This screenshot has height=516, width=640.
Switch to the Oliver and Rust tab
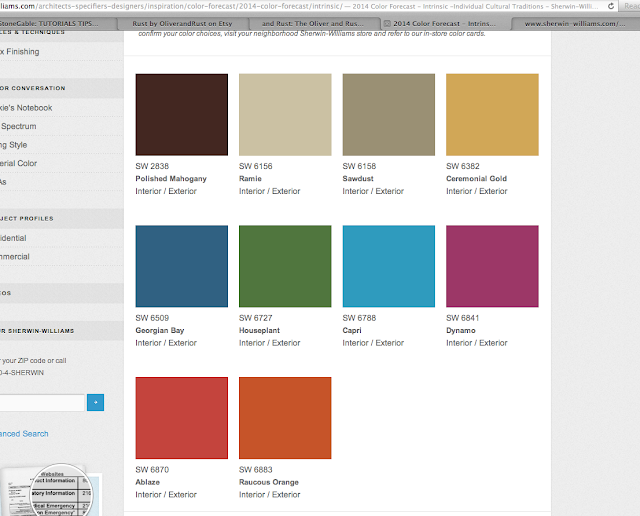(313, 24)
